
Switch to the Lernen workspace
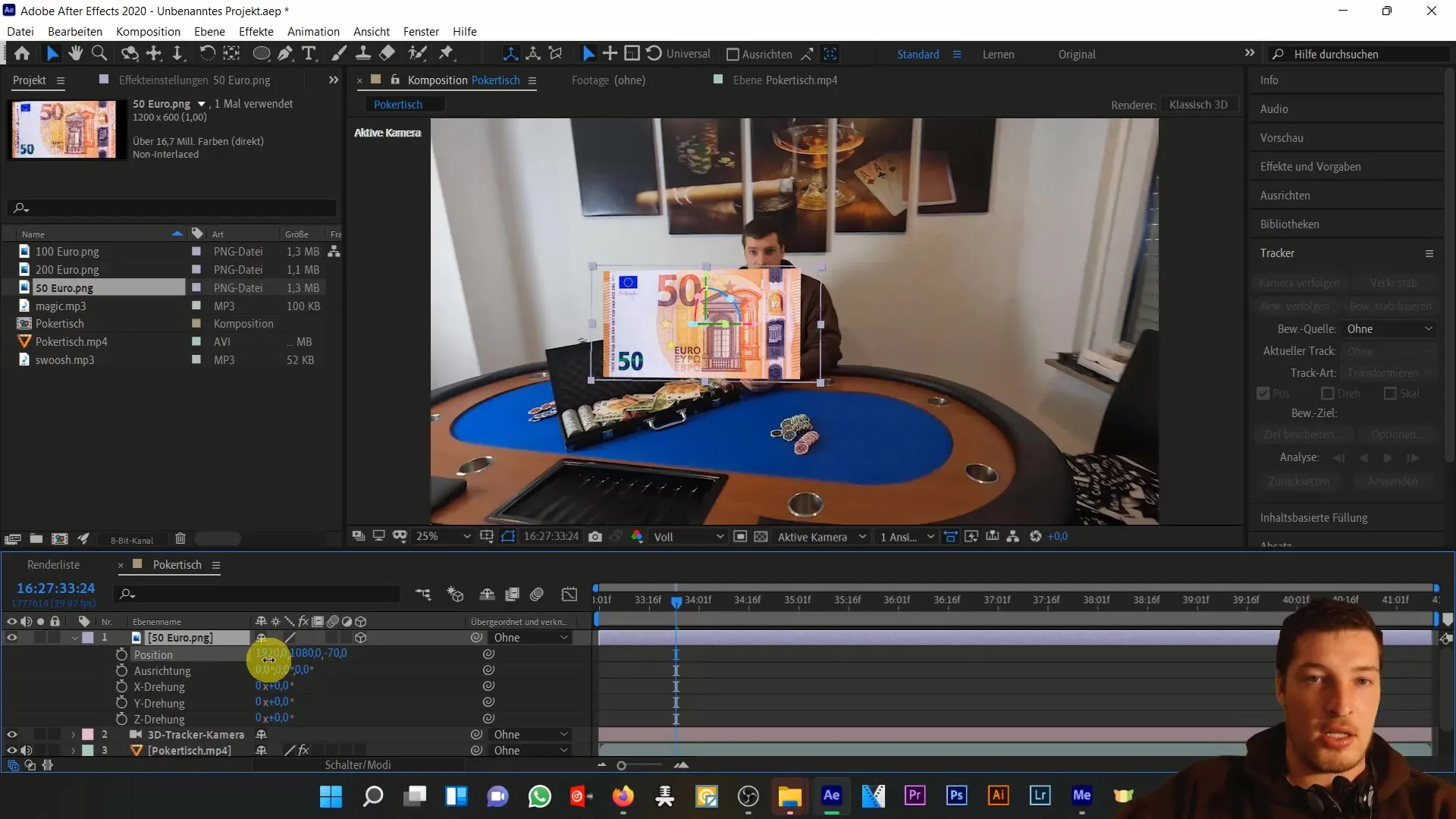(998, 55)
